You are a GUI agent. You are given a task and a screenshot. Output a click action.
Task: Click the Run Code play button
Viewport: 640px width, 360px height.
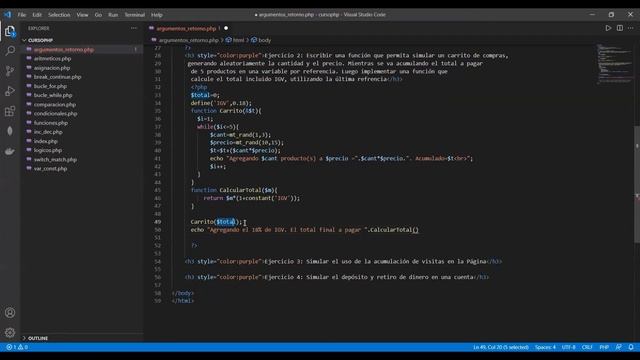click(608, 28)
